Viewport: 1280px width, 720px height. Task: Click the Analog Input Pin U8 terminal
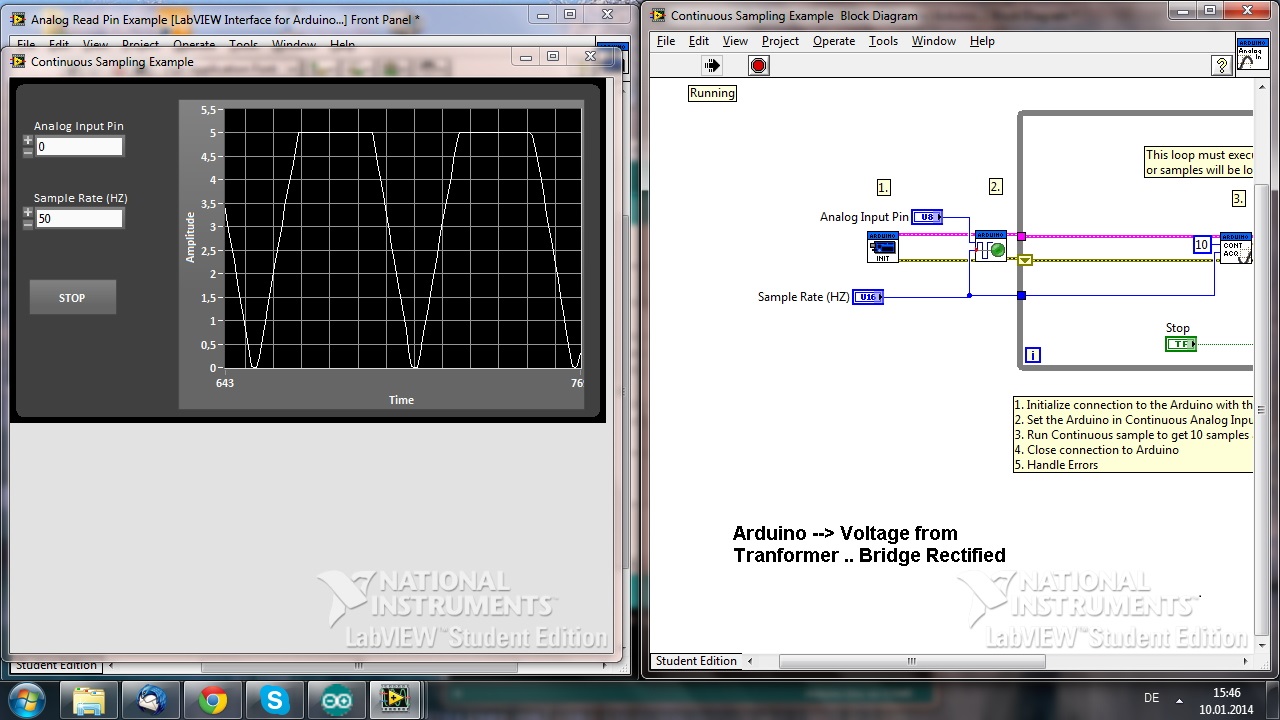point(927,217)
